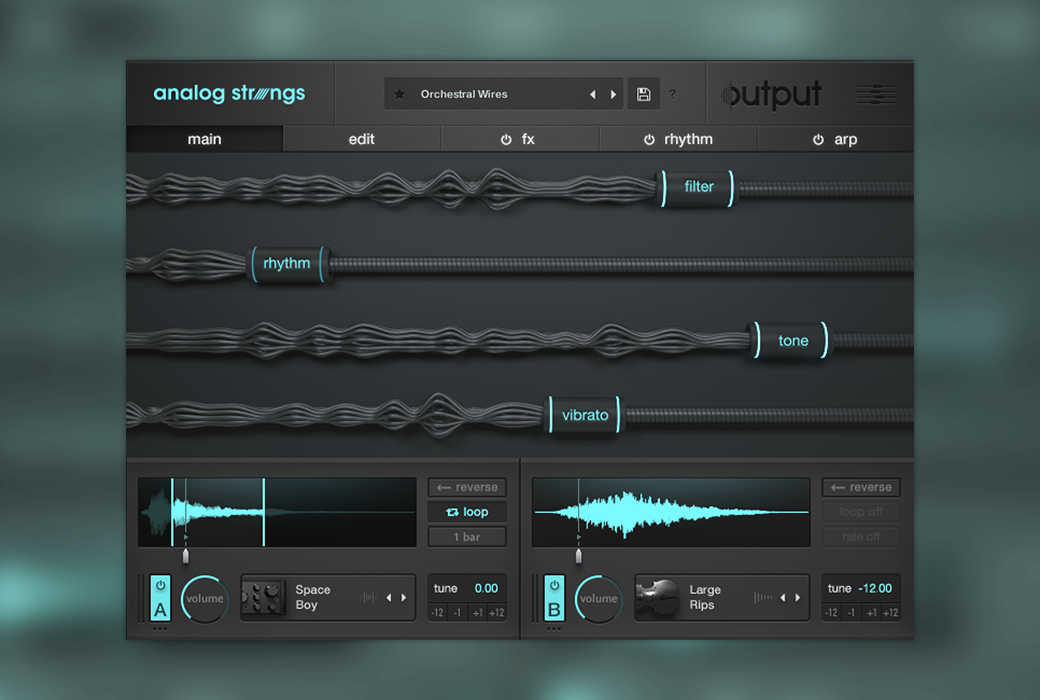Click the layer A volume knob
The image size is (1040, 700).
[204, 598]
